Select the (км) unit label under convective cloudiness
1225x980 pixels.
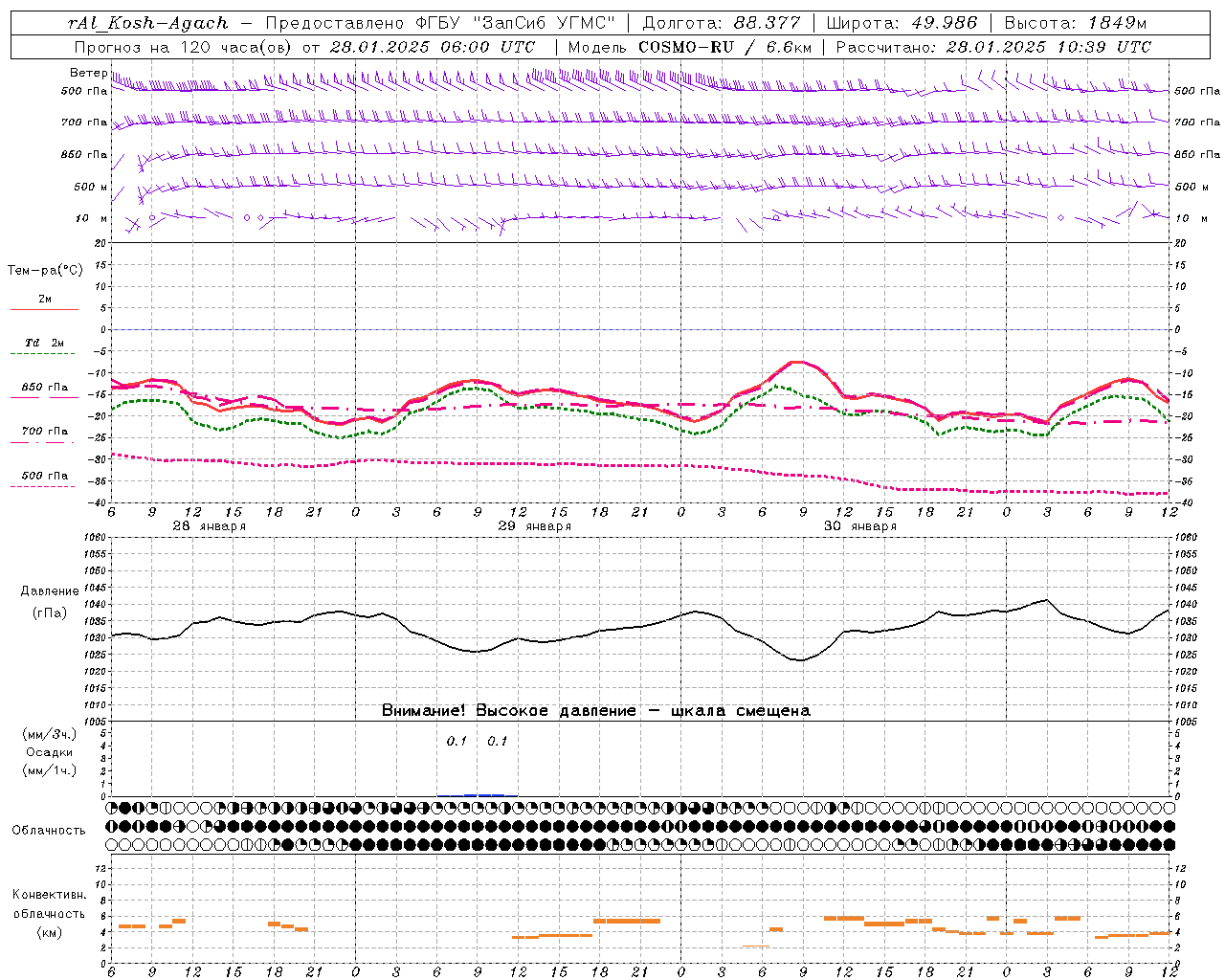[x=50, y=932]
